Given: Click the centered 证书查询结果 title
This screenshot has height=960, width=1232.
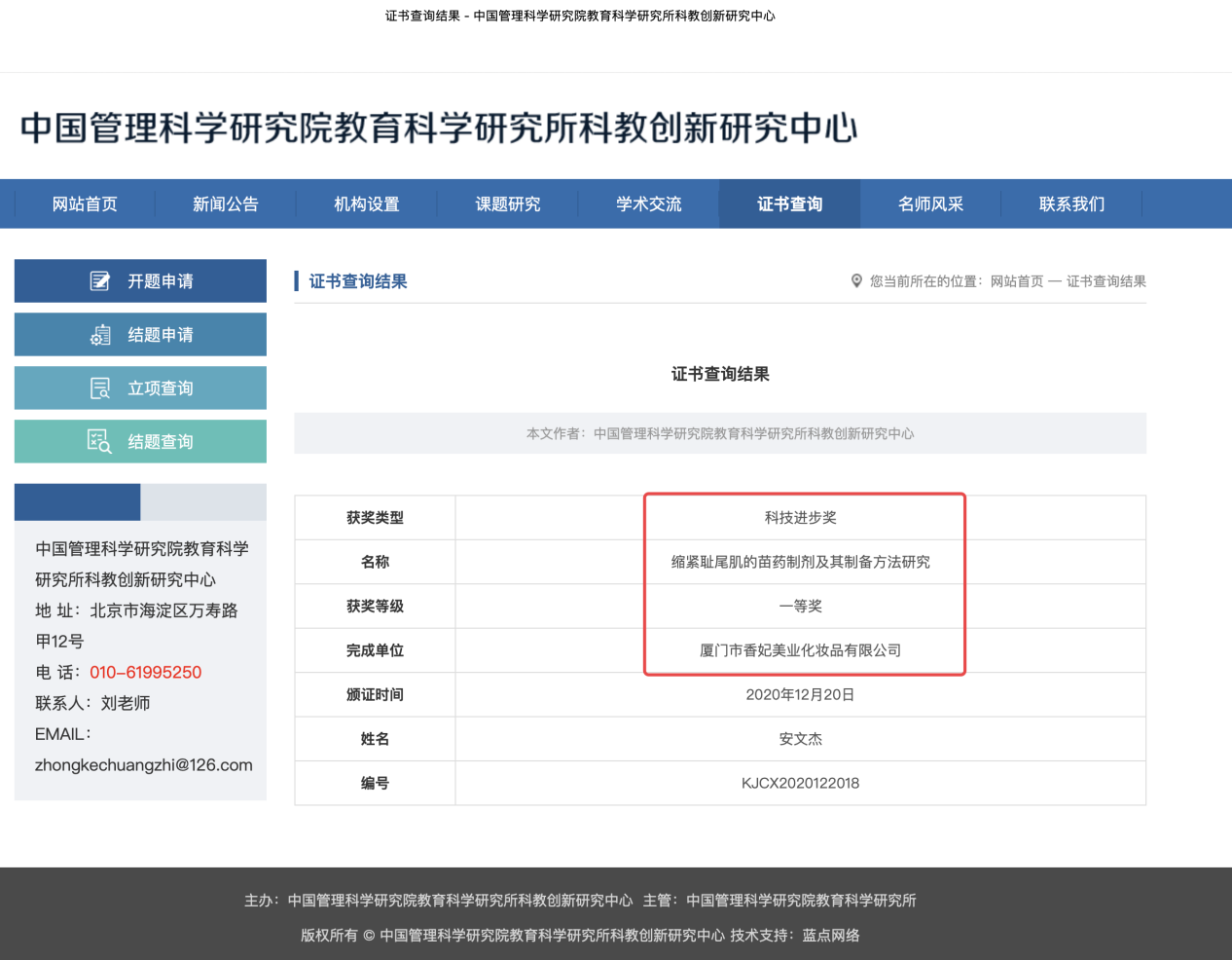Looking at the screenshot, I should point(720,374).
